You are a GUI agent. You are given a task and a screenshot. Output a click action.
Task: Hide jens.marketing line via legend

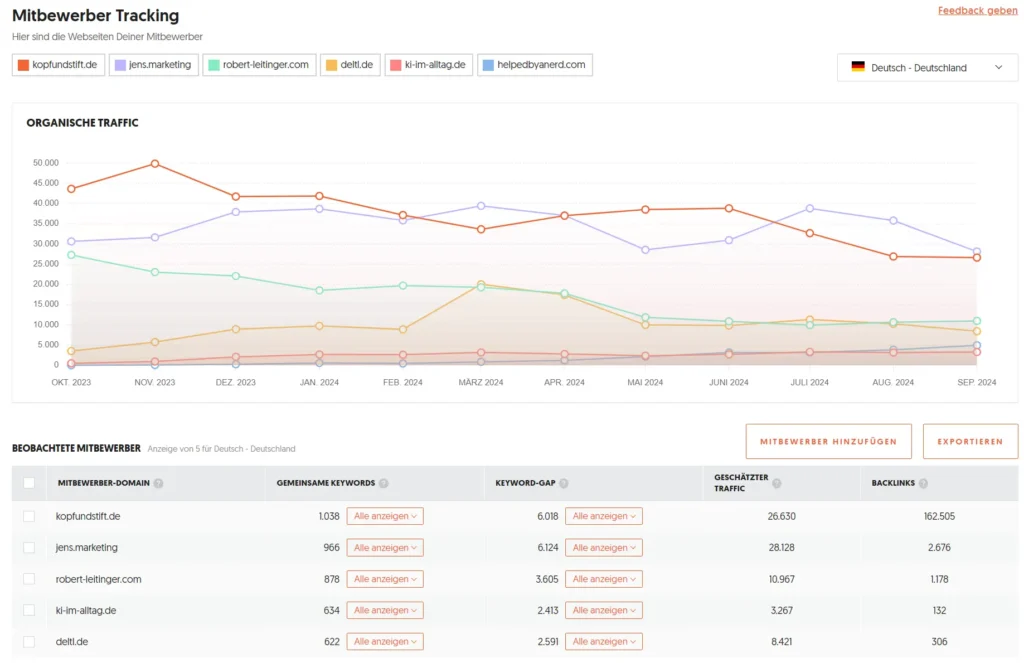click(153, 65)
